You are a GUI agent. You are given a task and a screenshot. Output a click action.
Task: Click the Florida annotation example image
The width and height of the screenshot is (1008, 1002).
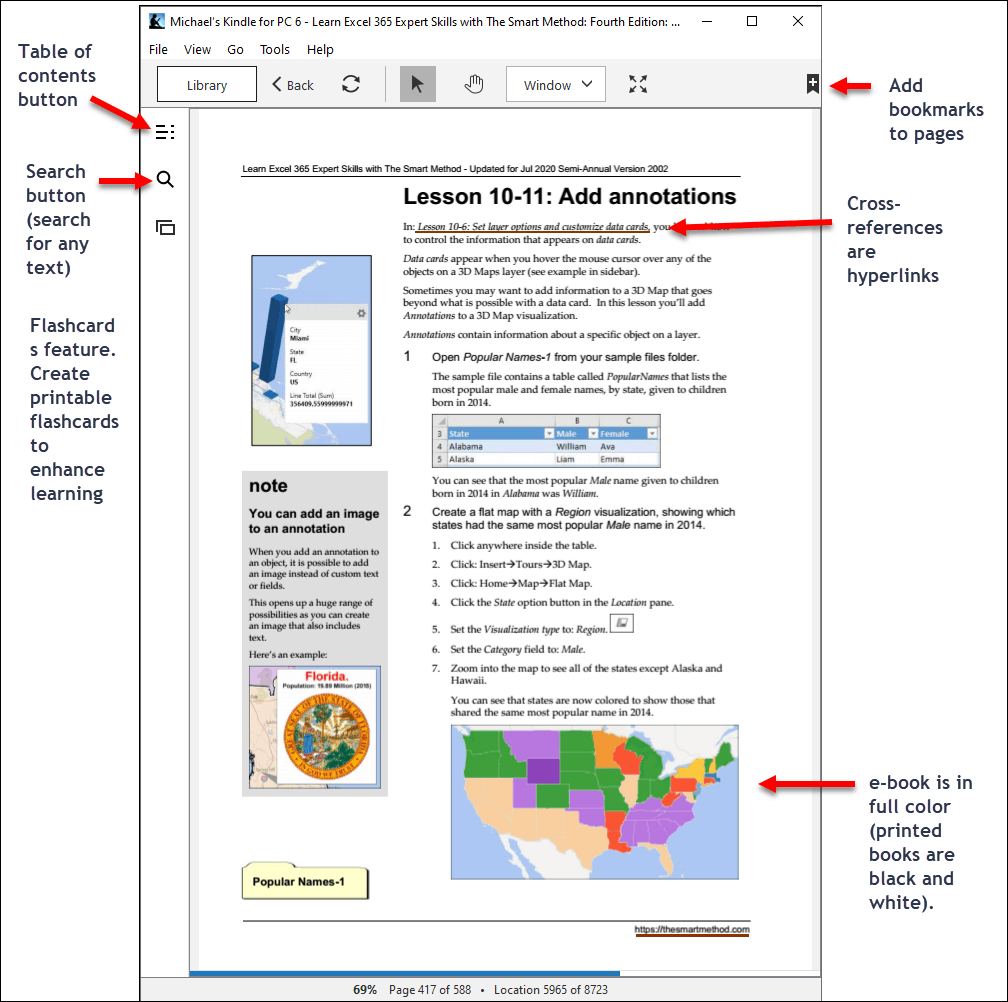pyautogui.click(x=315, y=727)
